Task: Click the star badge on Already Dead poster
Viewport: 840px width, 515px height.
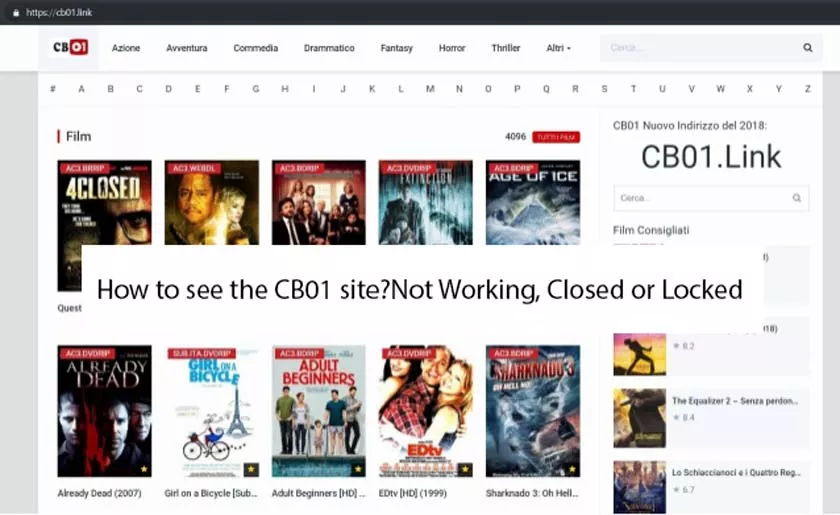Action: pos(144,469)
